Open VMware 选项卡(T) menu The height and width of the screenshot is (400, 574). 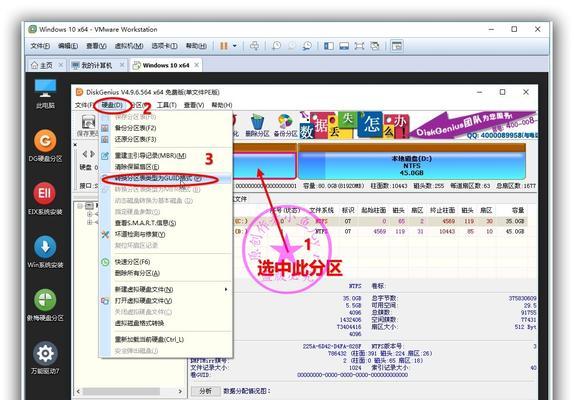coord(164,46)
